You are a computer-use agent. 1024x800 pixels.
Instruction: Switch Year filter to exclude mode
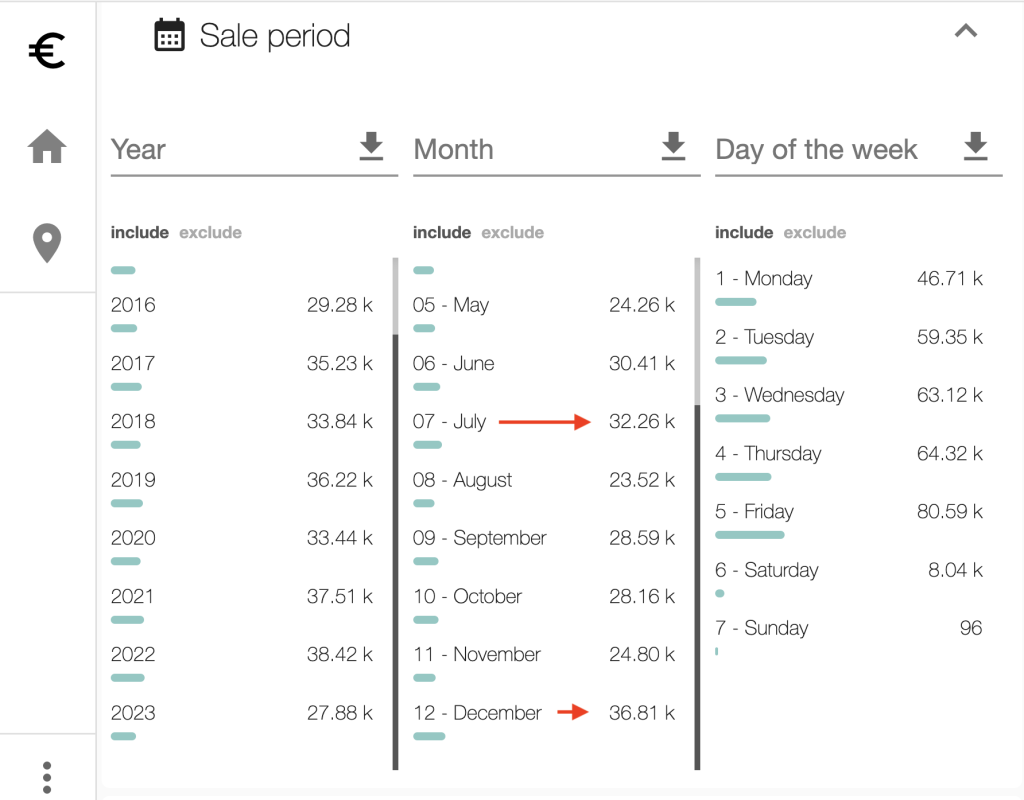click(210, 233)
